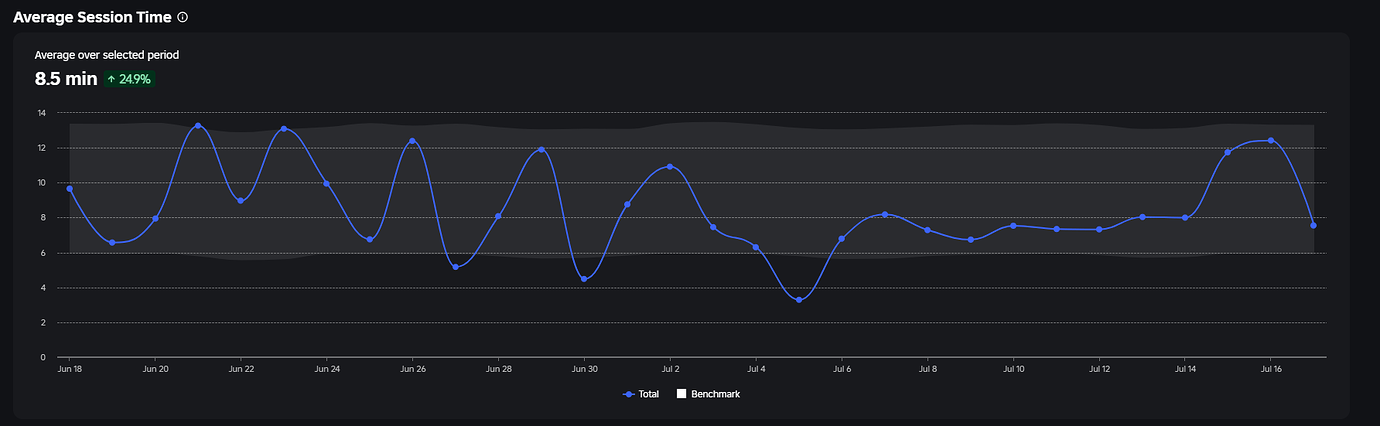This screenshot has height=426, width=1380.
Task: Select the 8.5 min average value
Action: point(66,79)
